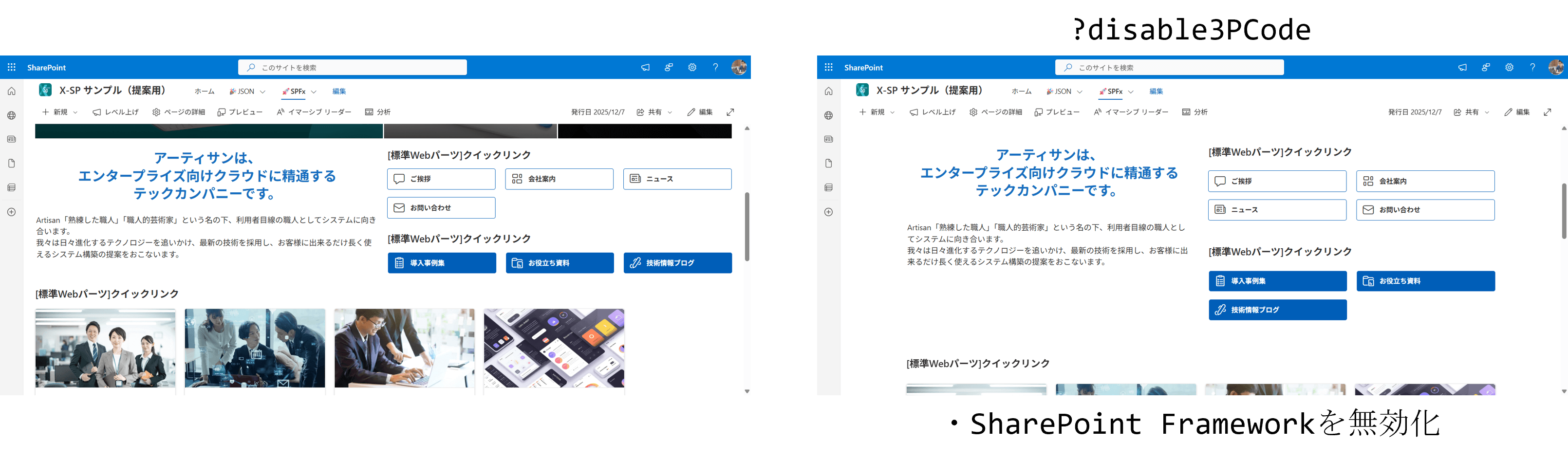
Task: Switch to the ホーム navigation tab
Action: click(x=204, y=91)
